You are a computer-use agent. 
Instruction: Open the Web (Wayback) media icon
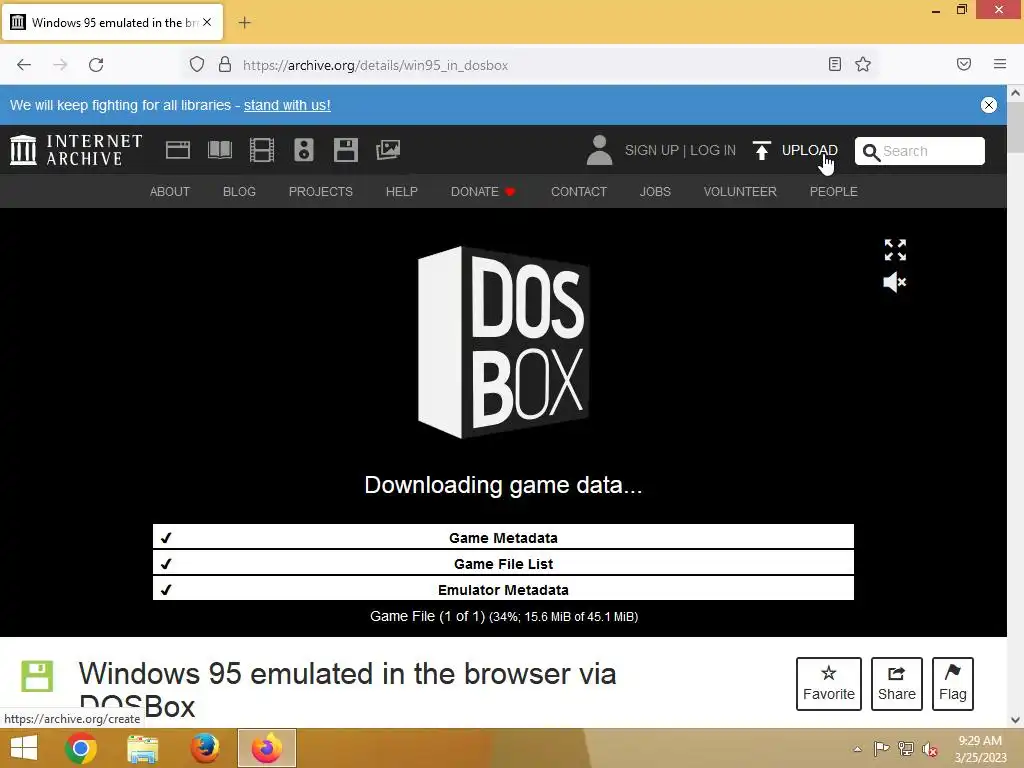178,150
